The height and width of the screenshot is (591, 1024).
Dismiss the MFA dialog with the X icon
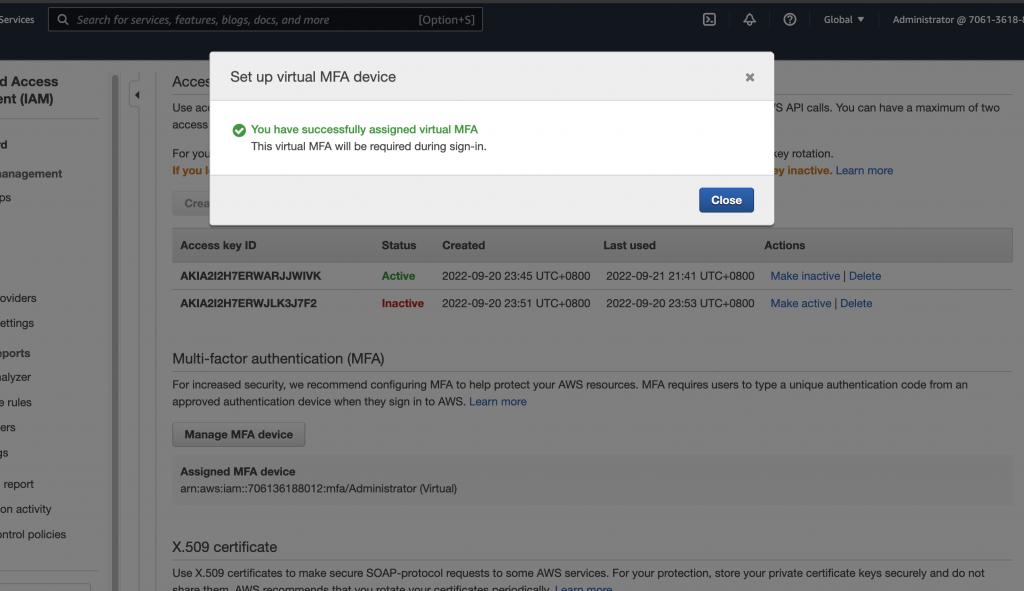pos(750,77)
